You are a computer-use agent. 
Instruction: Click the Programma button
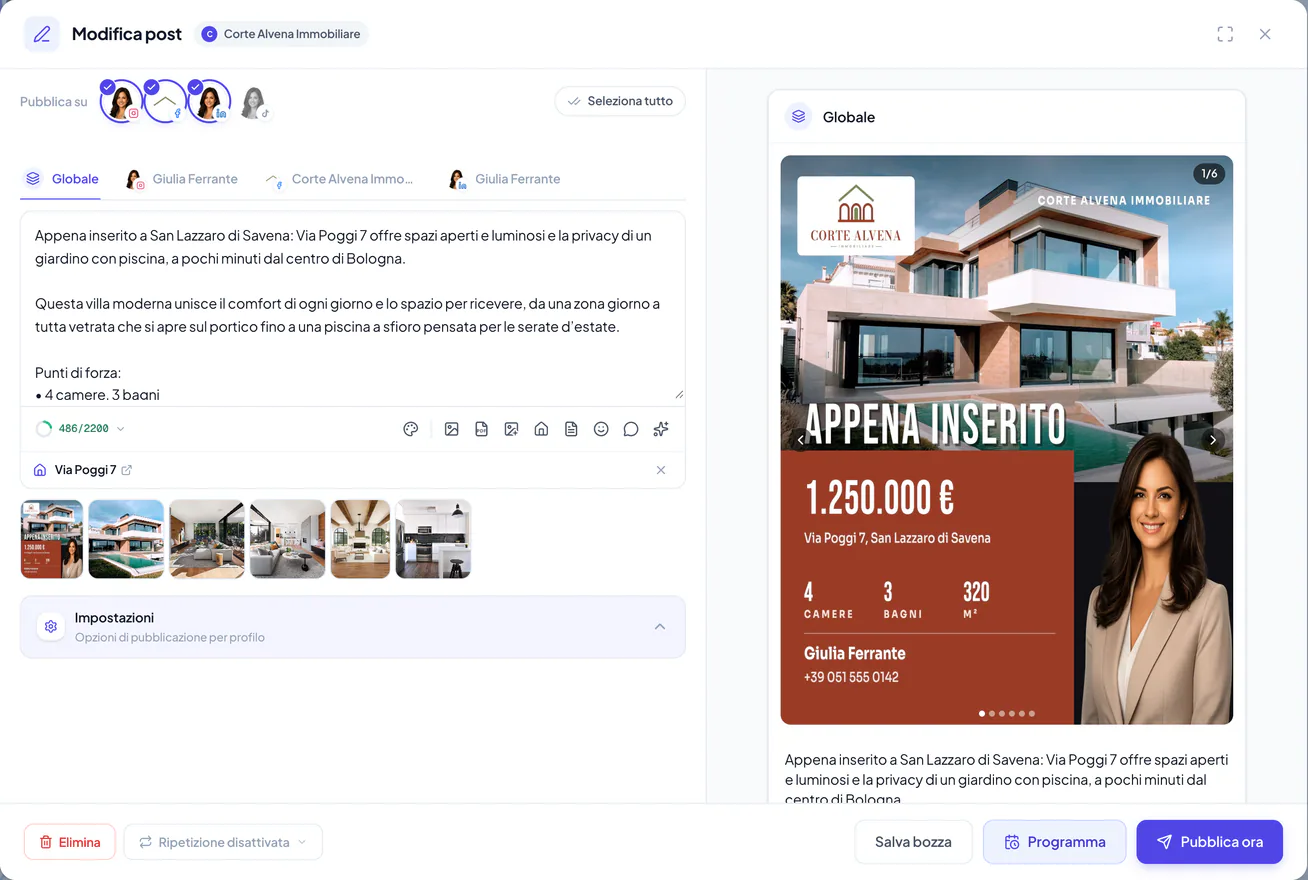click(1055, 842)
